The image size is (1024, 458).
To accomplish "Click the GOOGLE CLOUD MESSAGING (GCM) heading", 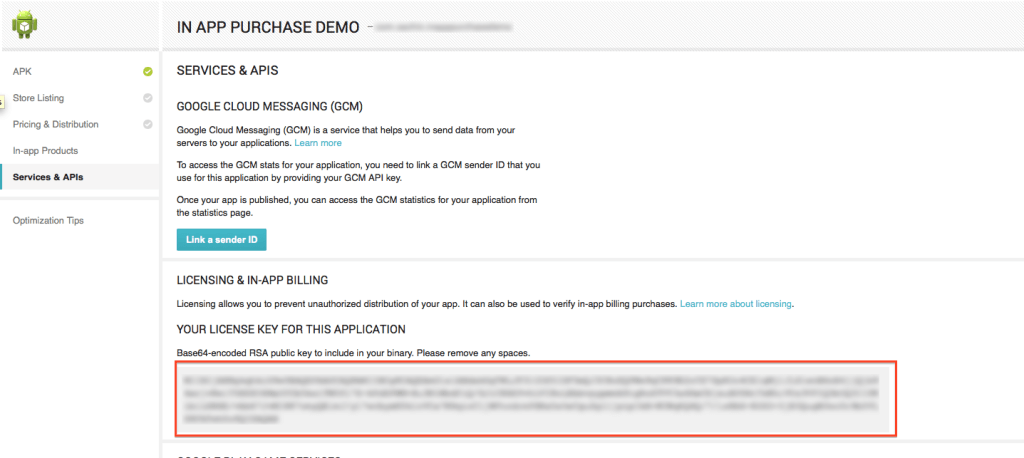I will pos(270,106).
